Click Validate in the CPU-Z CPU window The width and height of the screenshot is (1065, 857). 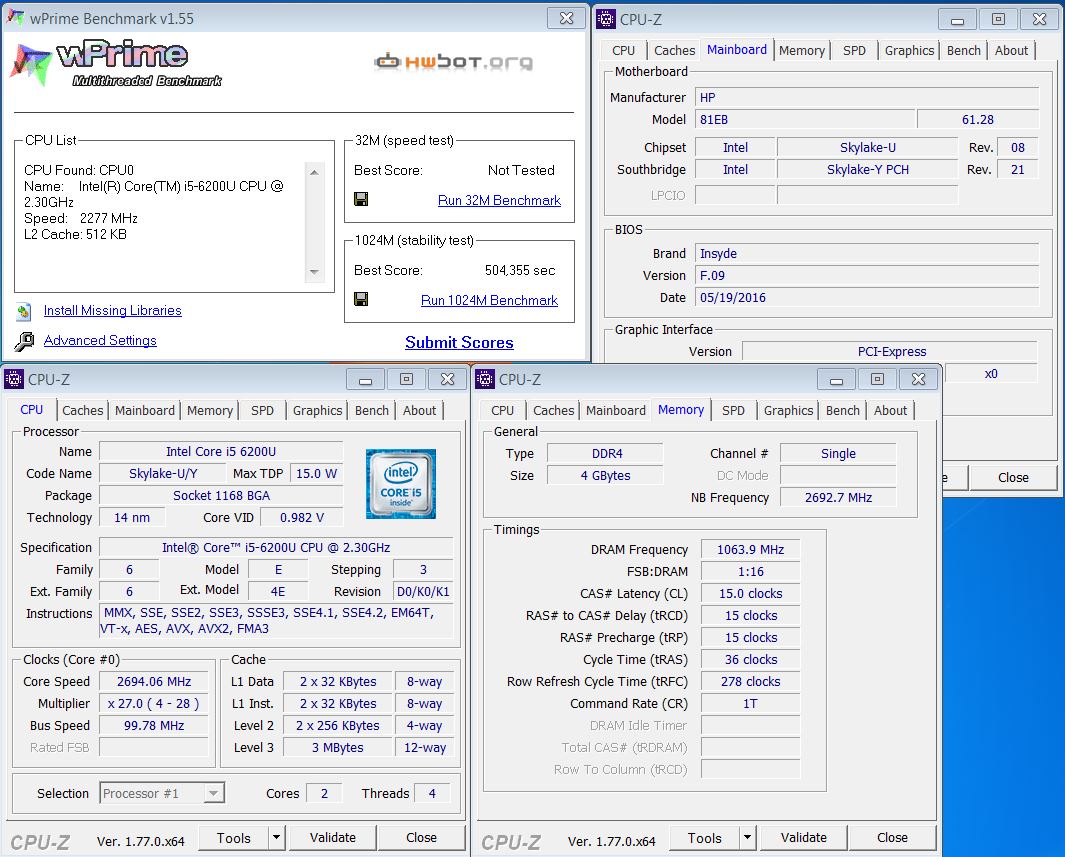(333, 837)
